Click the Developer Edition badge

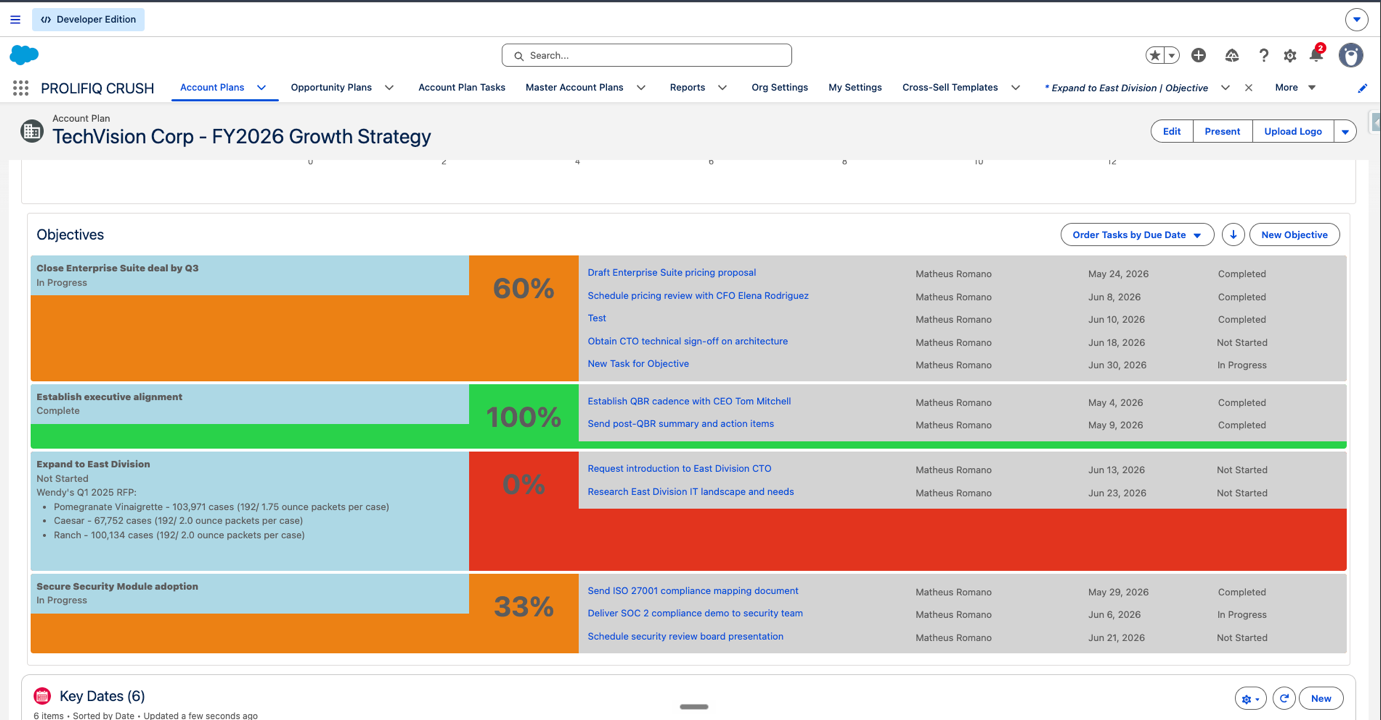pyautogui.click(x=89, y=19)
